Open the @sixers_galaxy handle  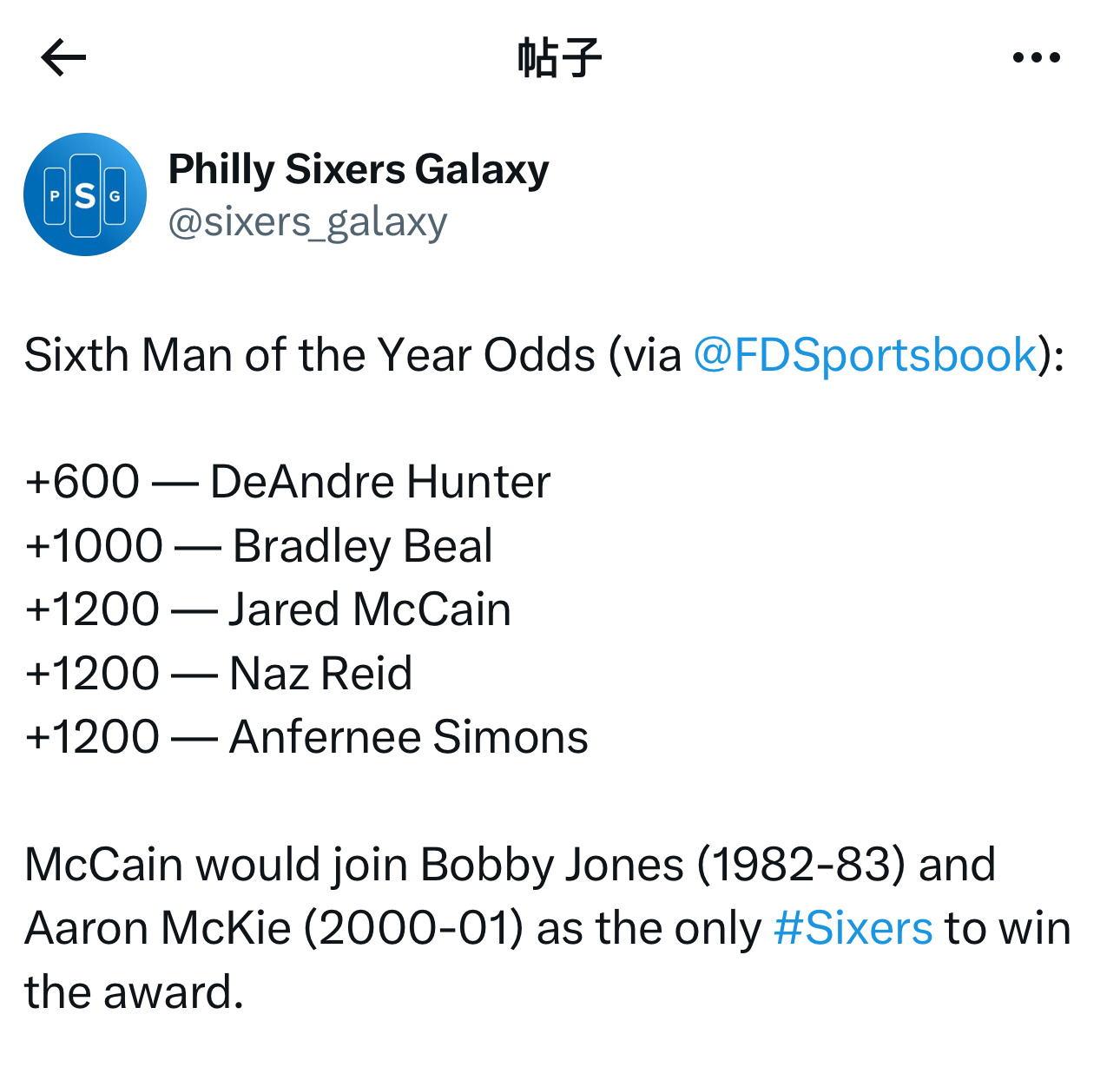308,222
